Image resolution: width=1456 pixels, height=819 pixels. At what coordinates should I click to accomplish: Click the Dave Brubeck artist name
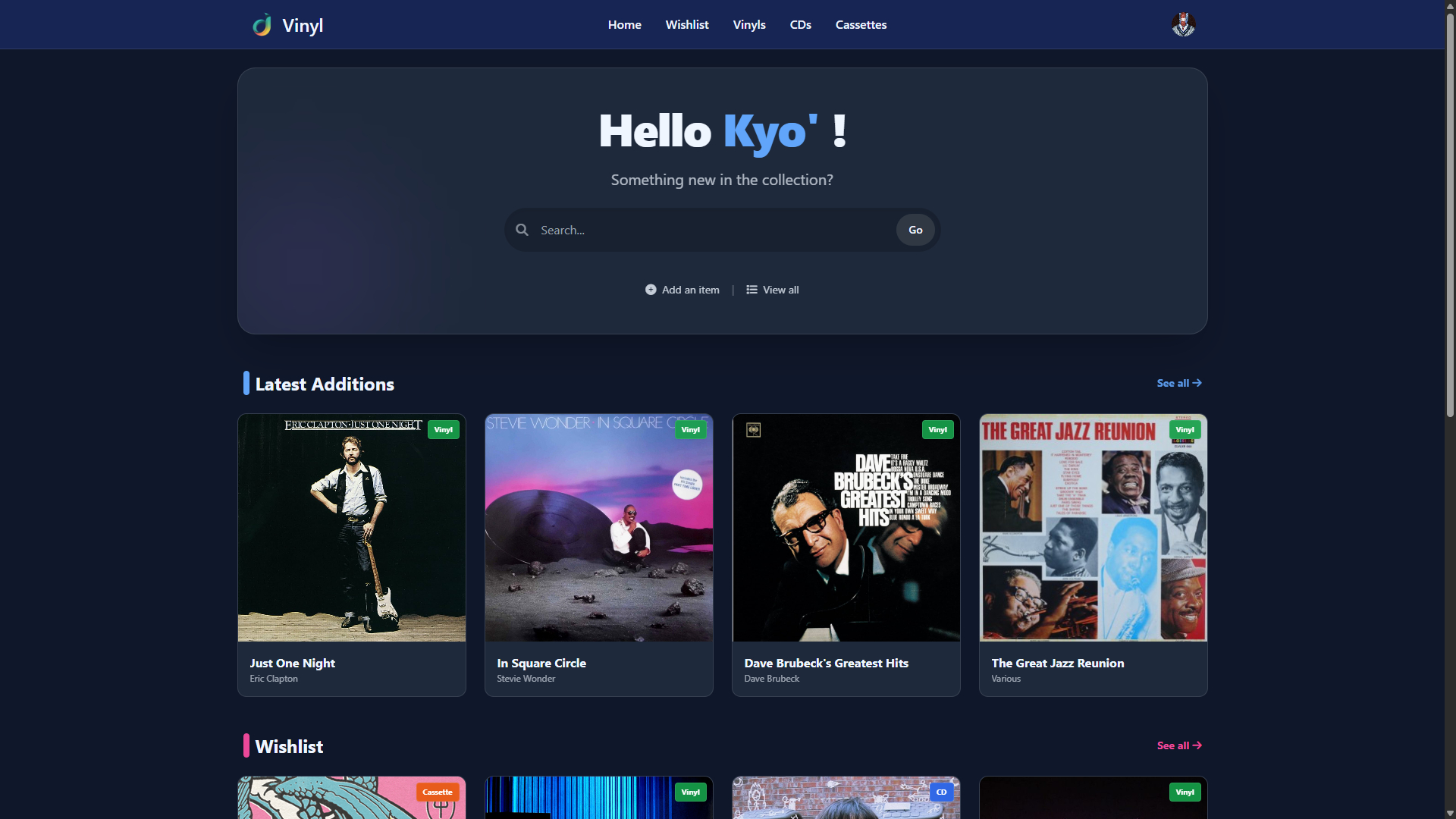pos(772,679)
